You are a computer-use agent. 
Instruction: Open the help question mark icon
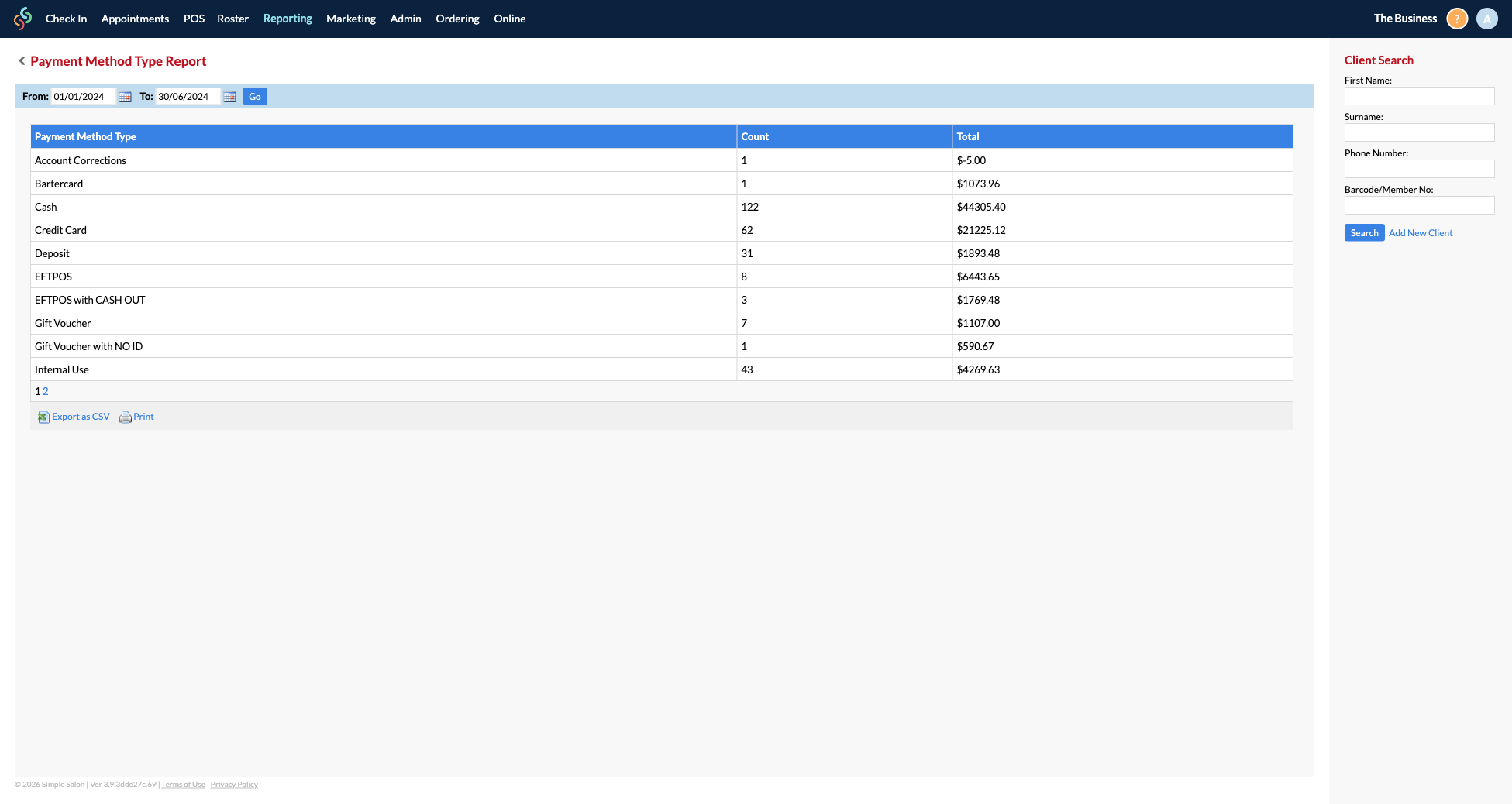[x=1456, y=18]
